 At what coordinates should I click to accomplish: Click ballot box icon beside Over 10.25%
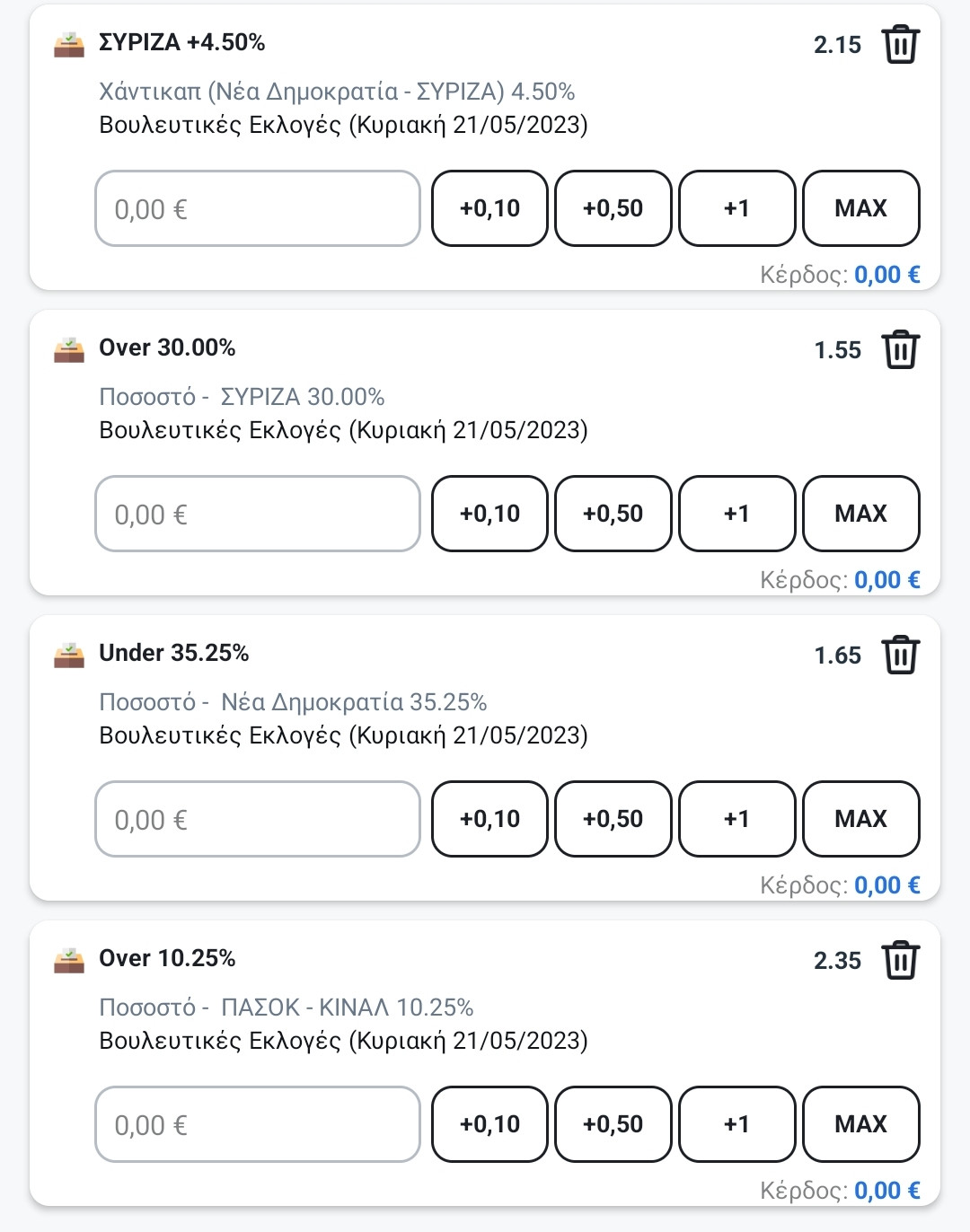click(x=69, y=960)
